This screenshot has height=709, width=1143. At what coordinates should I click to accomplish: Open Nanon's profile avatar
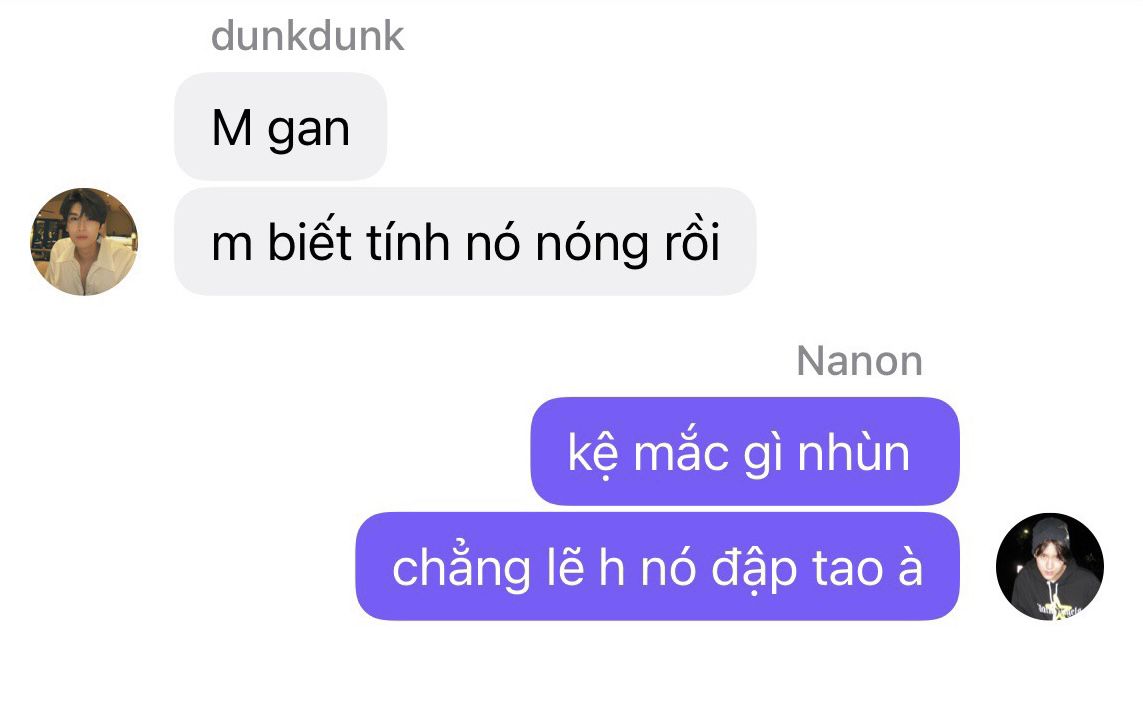pos(1050,567)
